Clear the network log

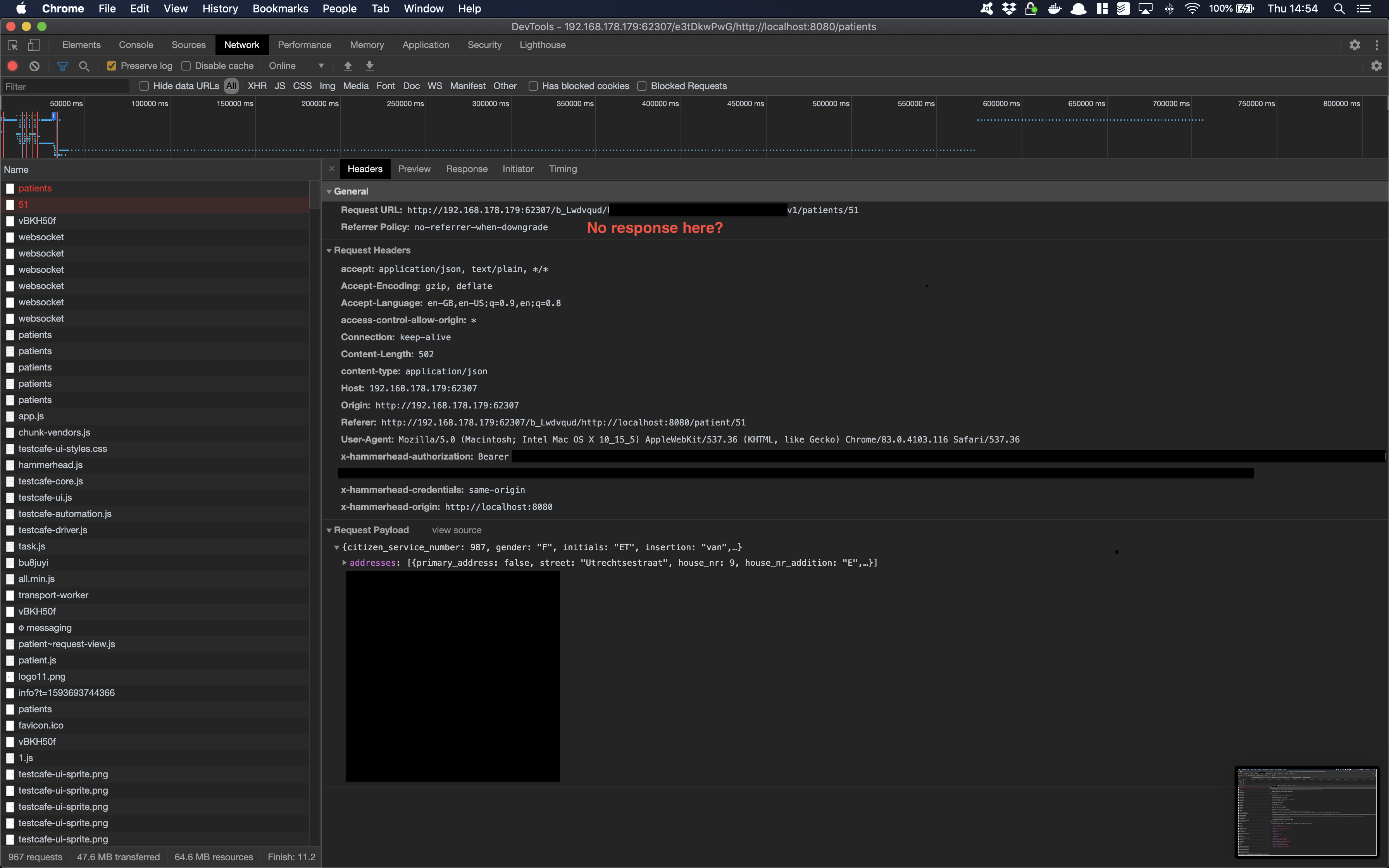click(34, 66)
